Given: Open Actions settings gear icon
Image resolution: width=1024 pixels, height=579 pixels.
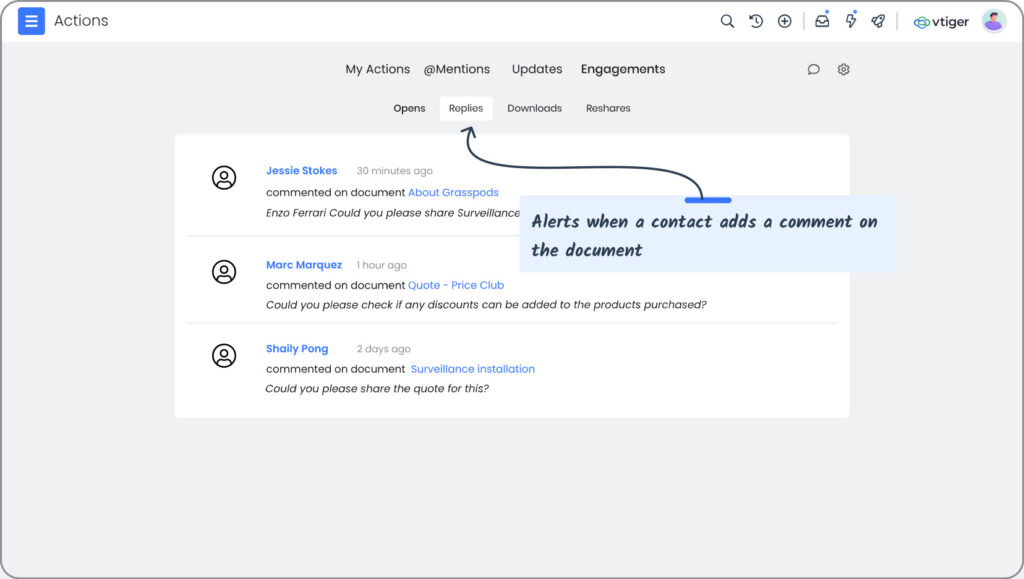Looking at the screenshot, I should tap(843, 69).
